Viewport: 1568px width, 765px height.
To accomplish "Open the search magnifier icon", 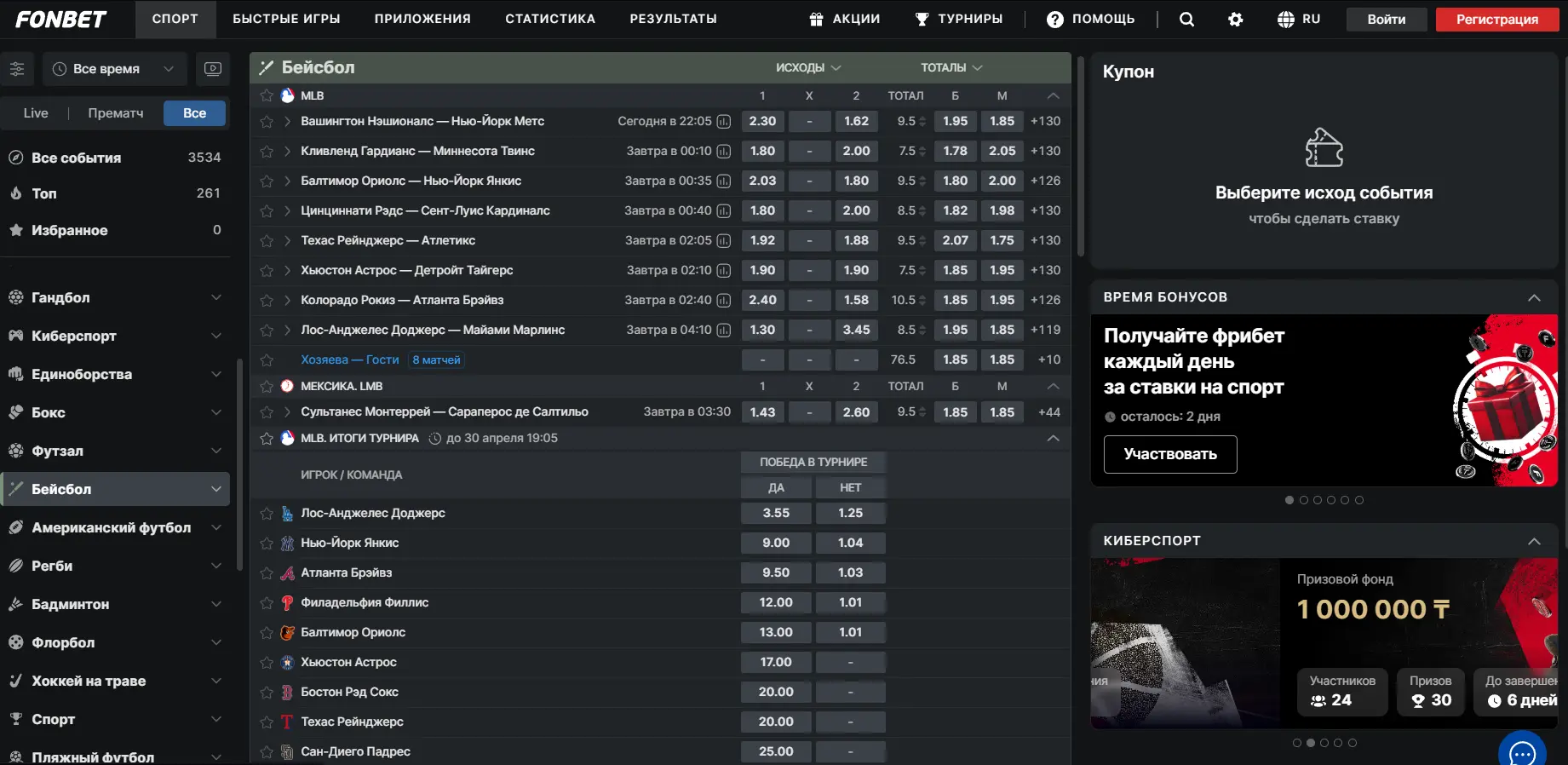I will tap(1186, 19).
